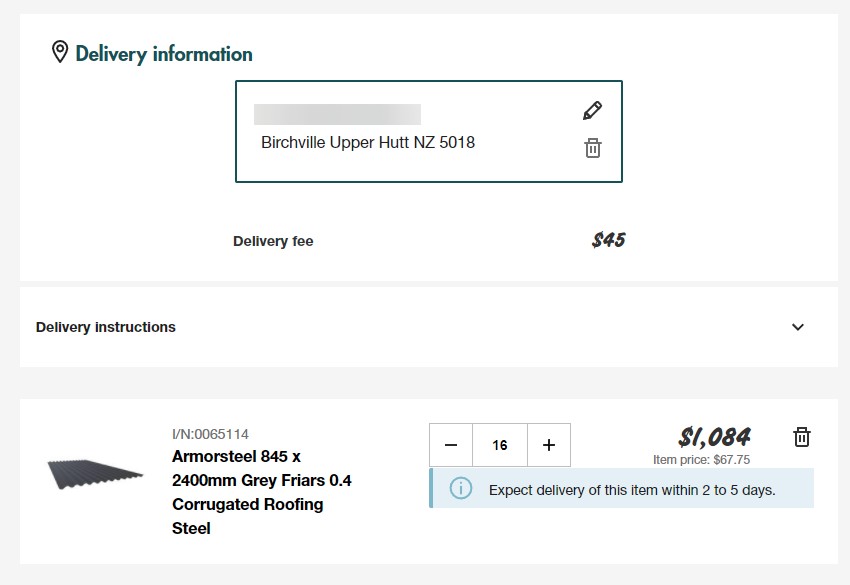This screenshot has height=585, width=850.
Task: Open the Armorsteel roofing product thumbnail
Action: (94, 473)
